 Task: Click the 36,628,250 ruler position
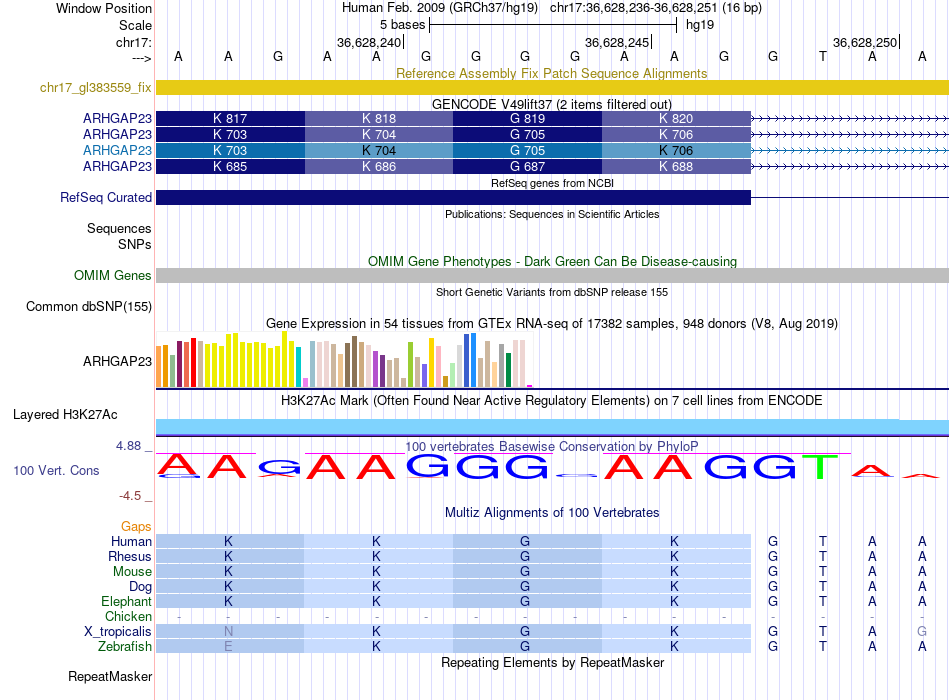pos(865,42)
